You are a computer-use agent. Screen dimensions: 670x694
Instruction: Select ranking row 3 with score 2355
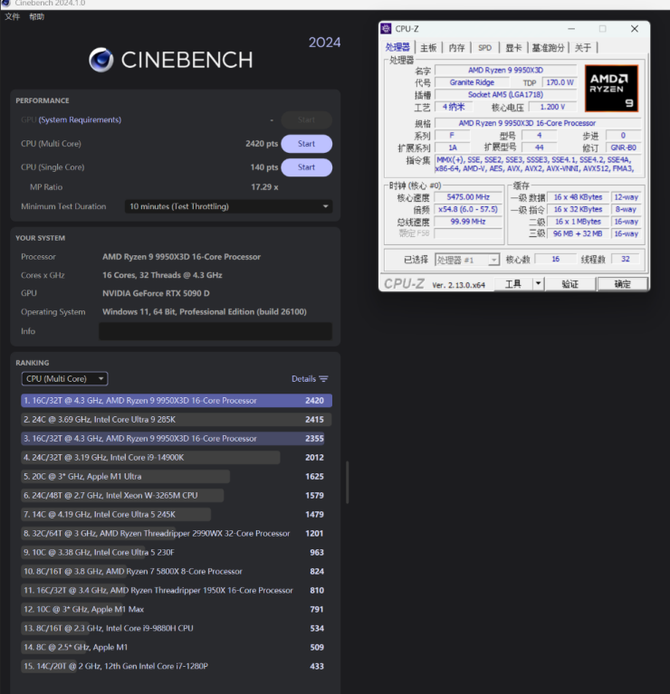point(176,439)
